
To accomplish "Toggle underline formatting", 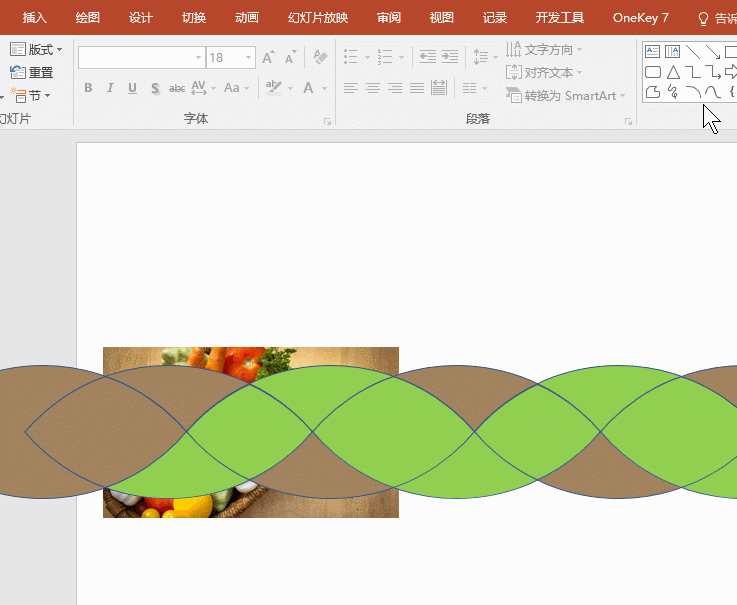I will (132, 88).
